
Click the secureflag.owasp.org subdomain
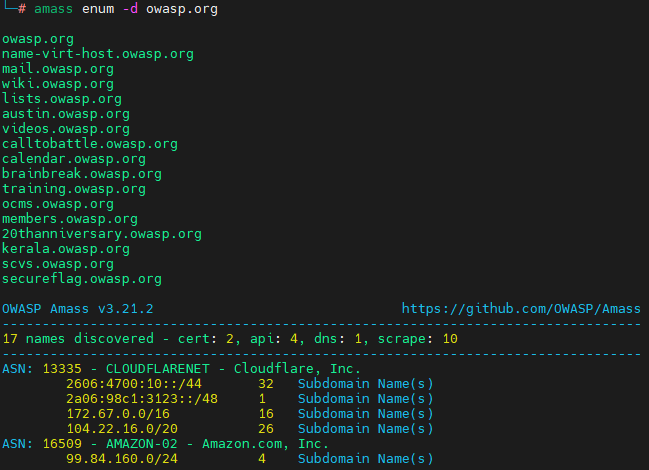81,279
